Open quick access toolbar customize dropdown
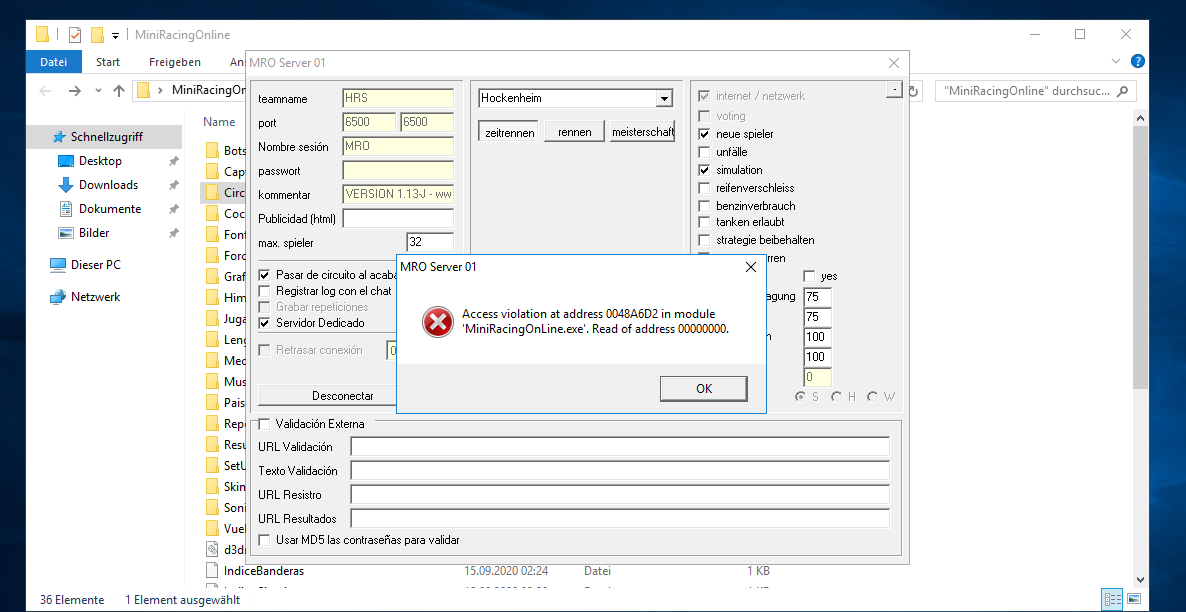This screenshot has width=1186, height=612. 116,35
